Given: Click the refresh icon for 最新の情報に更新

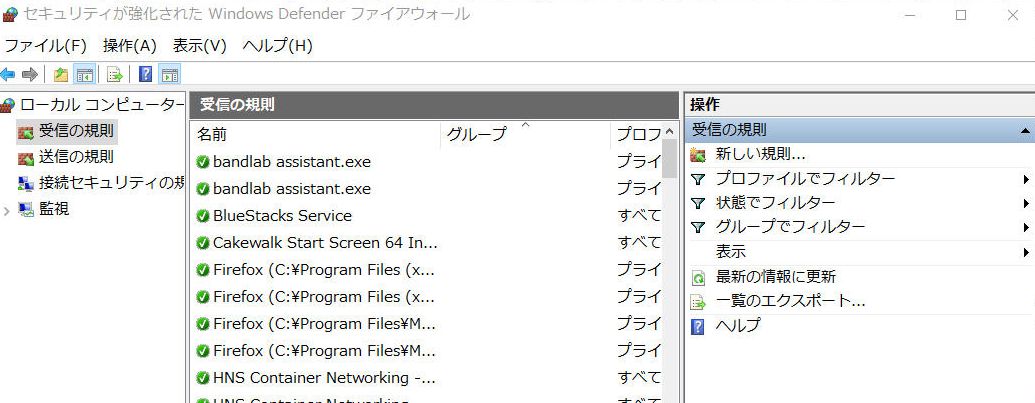Looking at the screenshot, I should [698, 278].
